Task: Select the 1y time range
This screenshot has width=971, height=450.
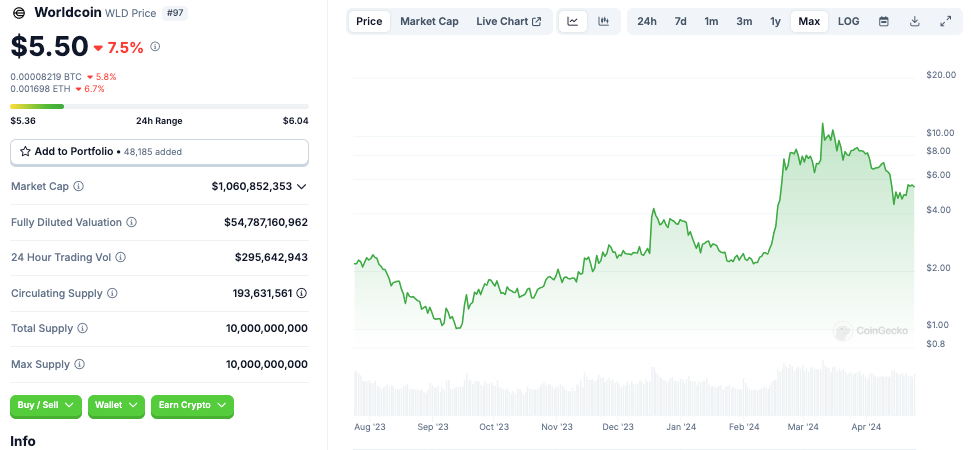Action: pyautogui.click(x=775, y=21)
